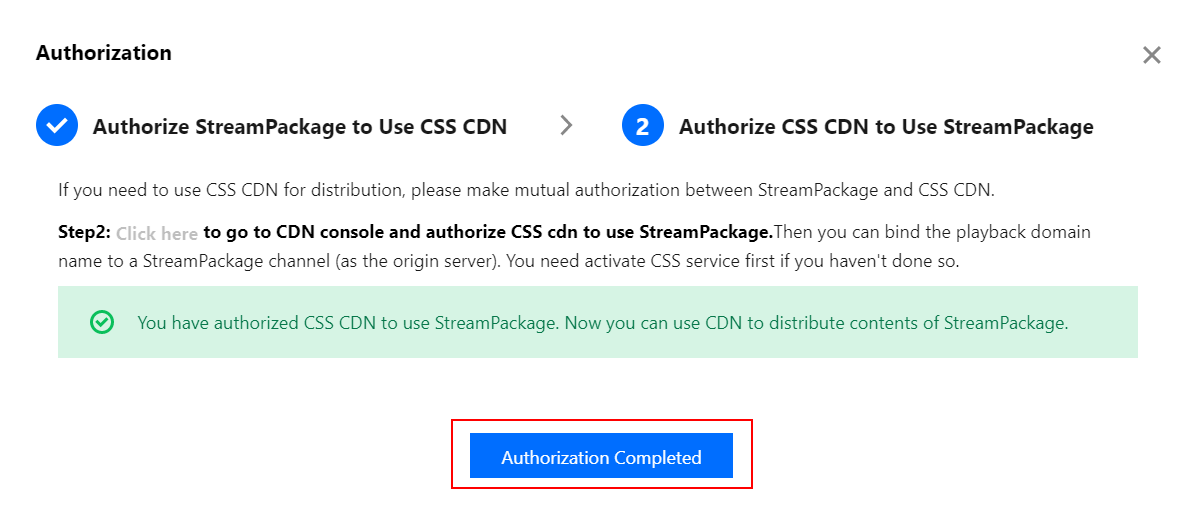Click the 'Step2:' label
This screenshot has height=513, width=1198.
pos(83,232)
